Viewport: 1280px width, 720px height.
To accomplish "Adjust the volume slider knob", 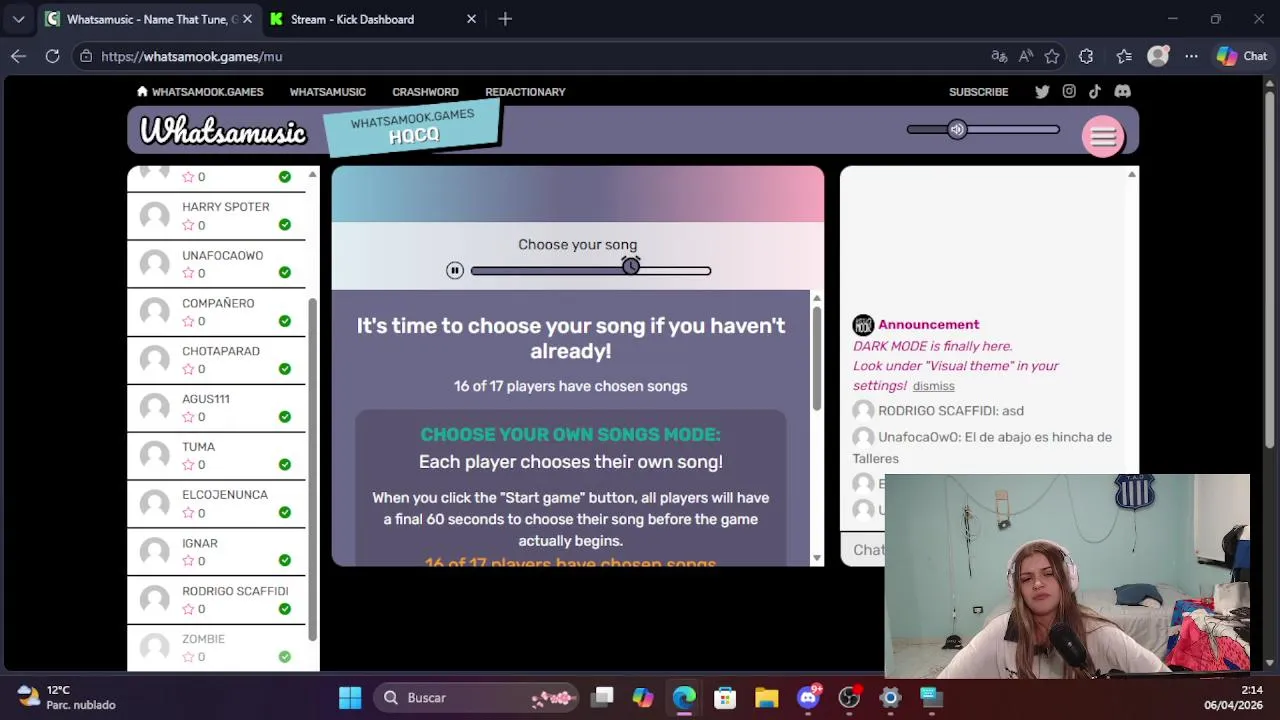I will 957,129.
